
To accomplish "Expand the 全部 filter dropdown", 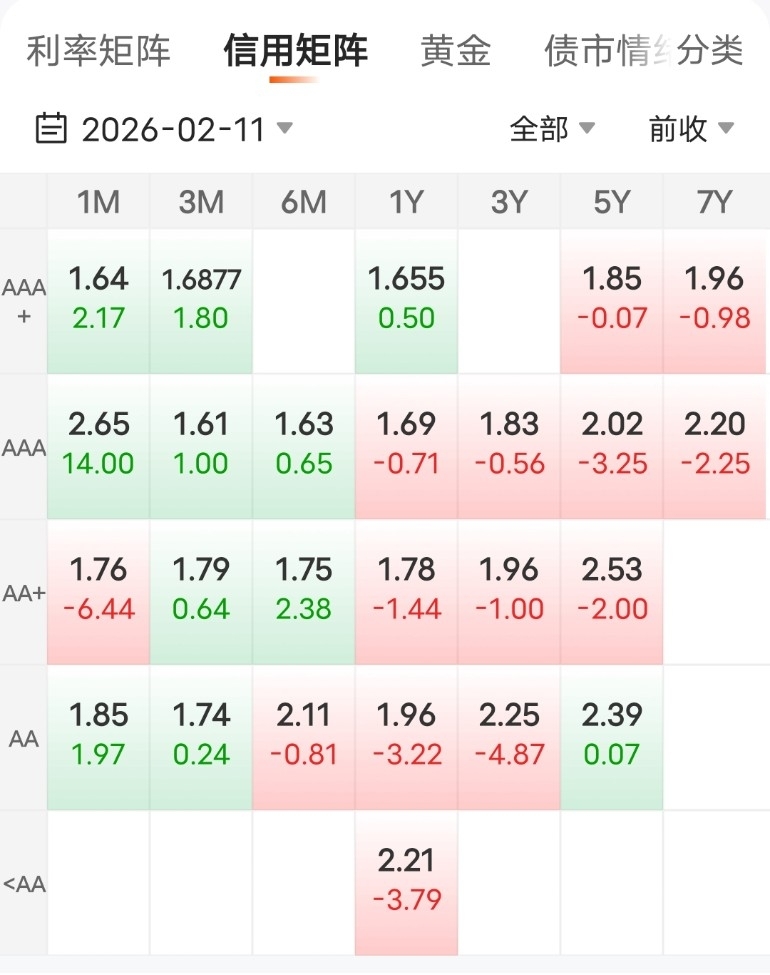I will (552, 129).
